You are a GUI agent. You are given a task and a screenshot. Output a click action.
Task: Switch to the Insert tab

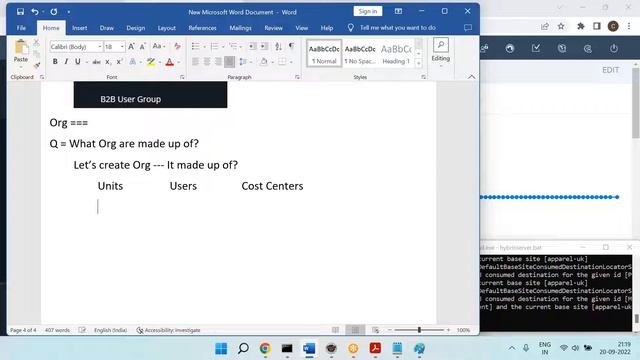pyautogui.click(x=80, y=28)
